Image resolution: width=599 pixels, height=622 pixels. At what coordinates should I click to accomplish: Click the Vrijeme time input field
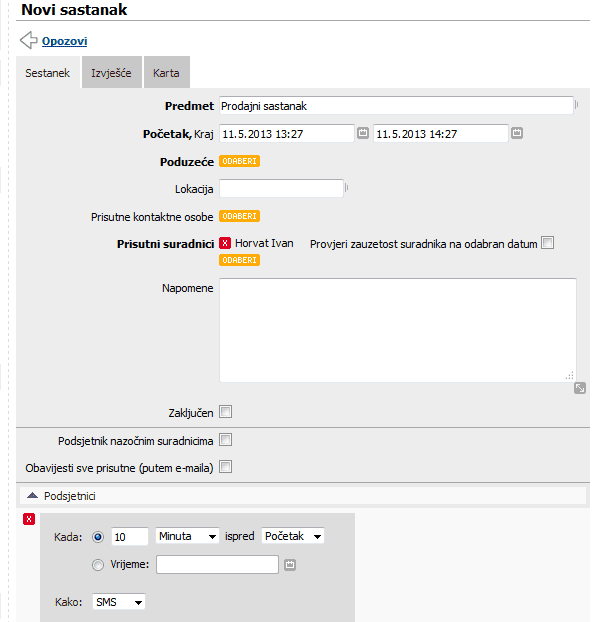(217, 564)
